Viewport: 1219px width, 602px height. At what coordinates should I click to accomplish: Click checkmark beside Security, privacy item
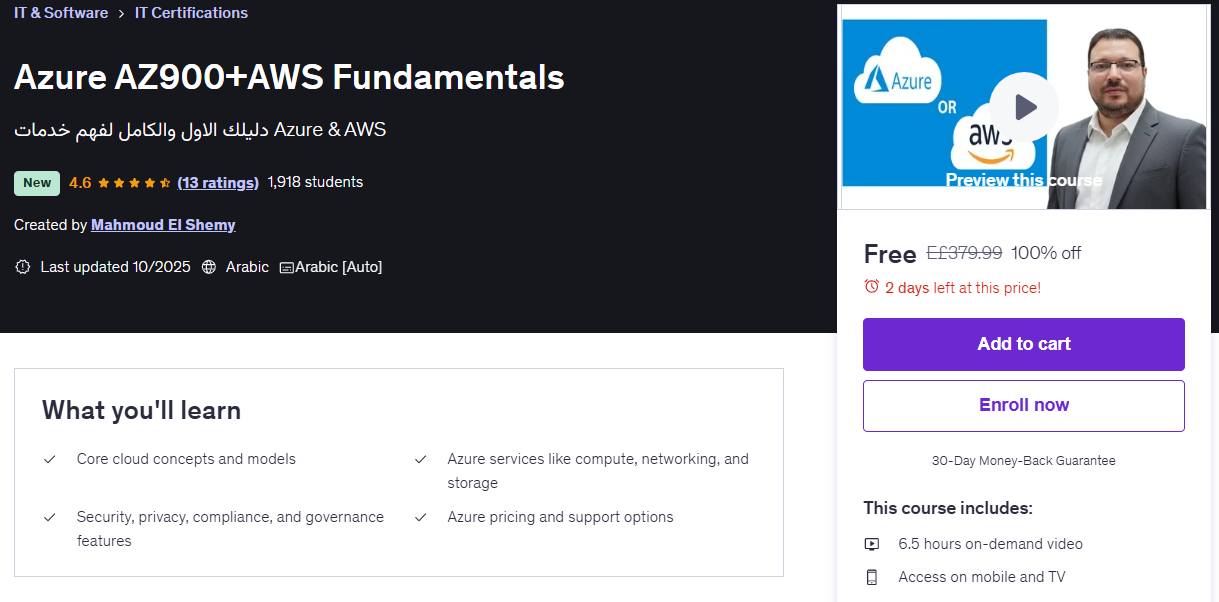pyautogui.click(x=49, y=518)
